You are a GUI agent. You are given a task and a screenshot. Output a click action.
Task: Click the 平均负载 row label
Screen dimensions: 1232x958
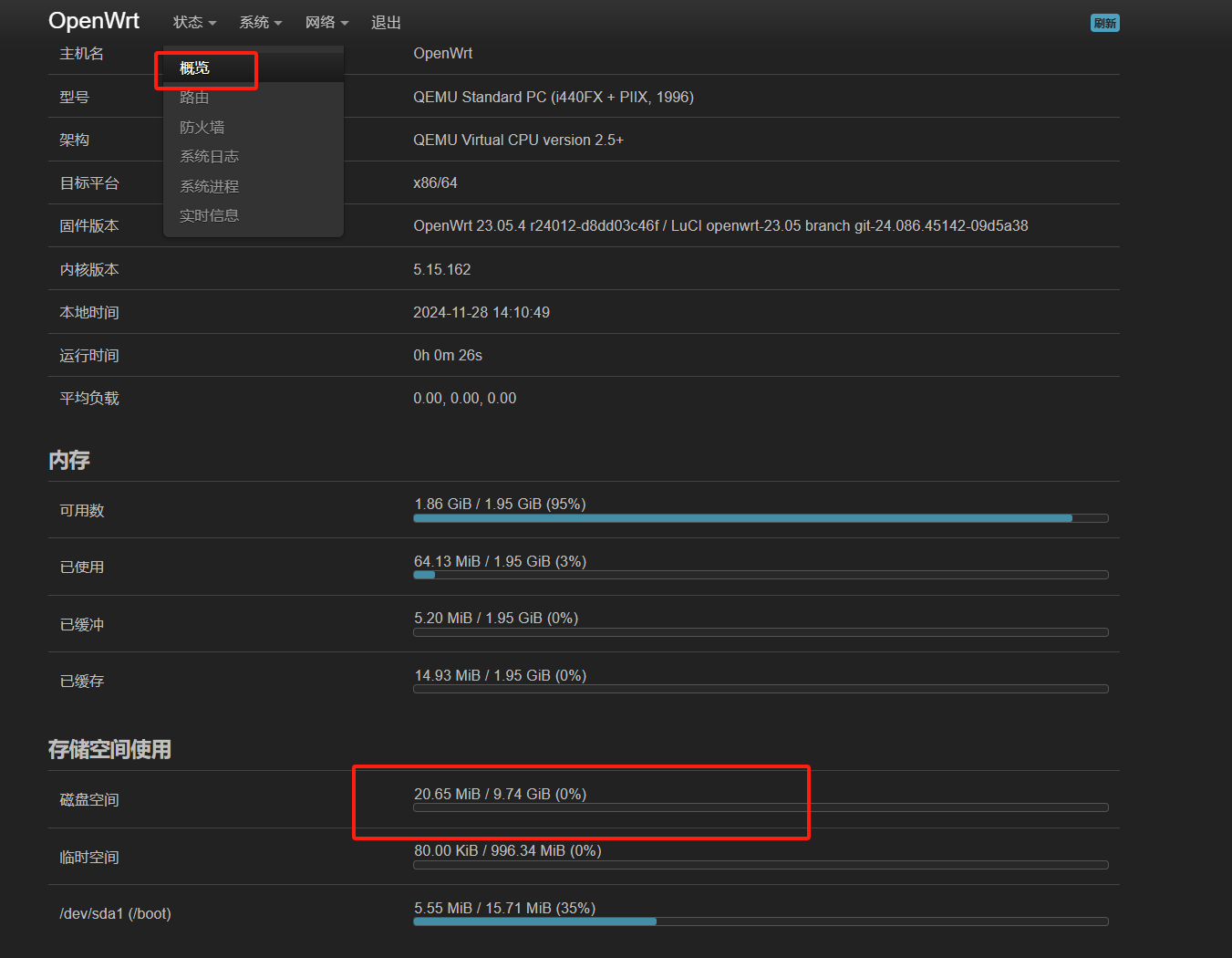tap(89, 398)
